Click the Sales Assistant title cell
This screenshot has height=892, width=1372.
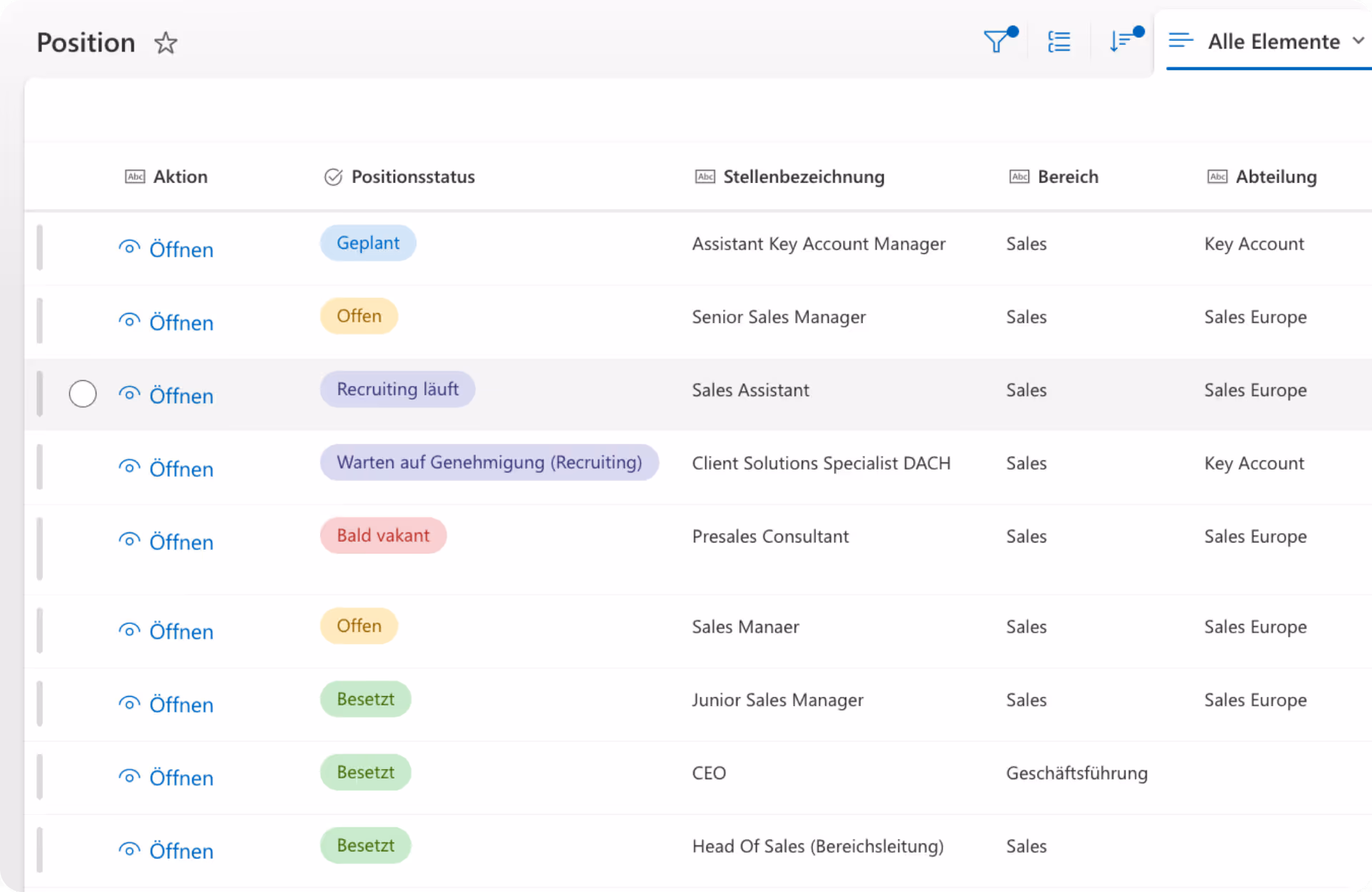click(x=750, y=390)
